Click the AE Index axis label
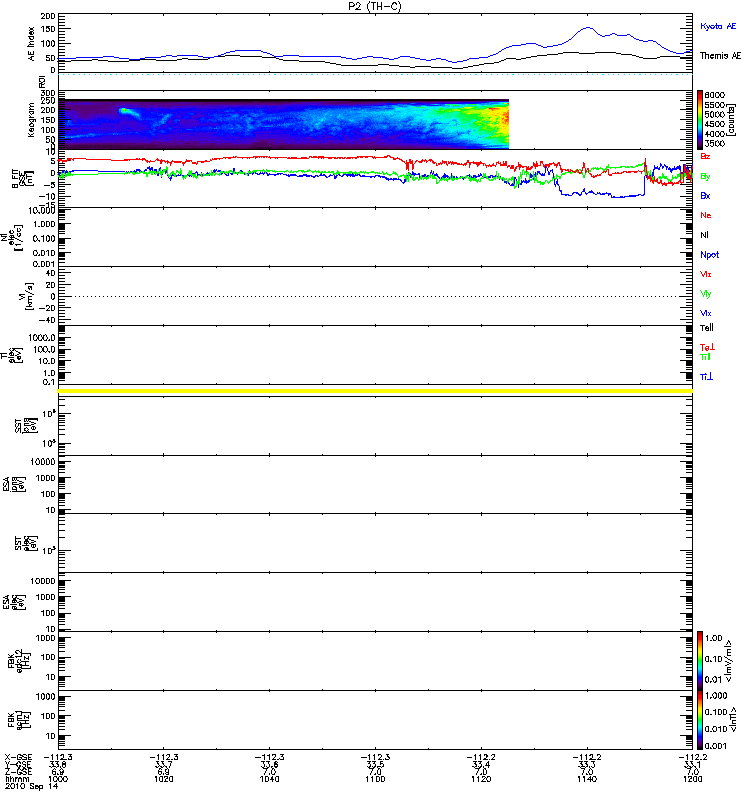Screen dimensions: 750x800 pyautogui.click(x=32, y=44)
